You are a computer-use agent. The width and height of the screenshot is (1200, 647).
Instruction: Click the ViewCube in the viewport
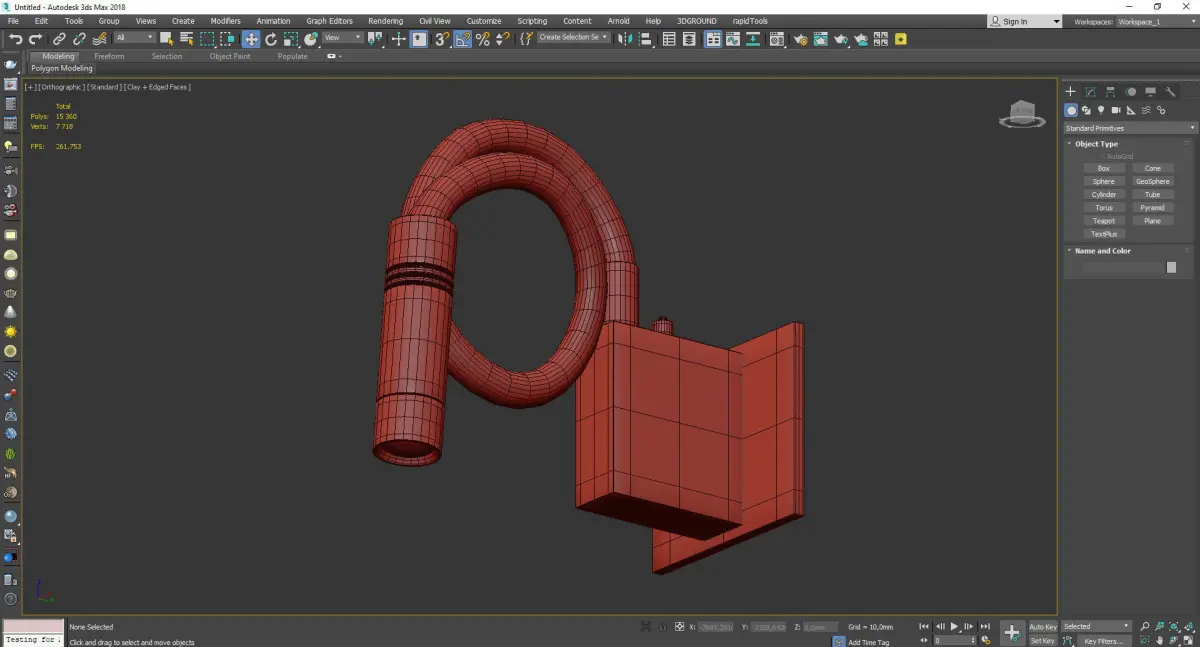(1022, 114)
